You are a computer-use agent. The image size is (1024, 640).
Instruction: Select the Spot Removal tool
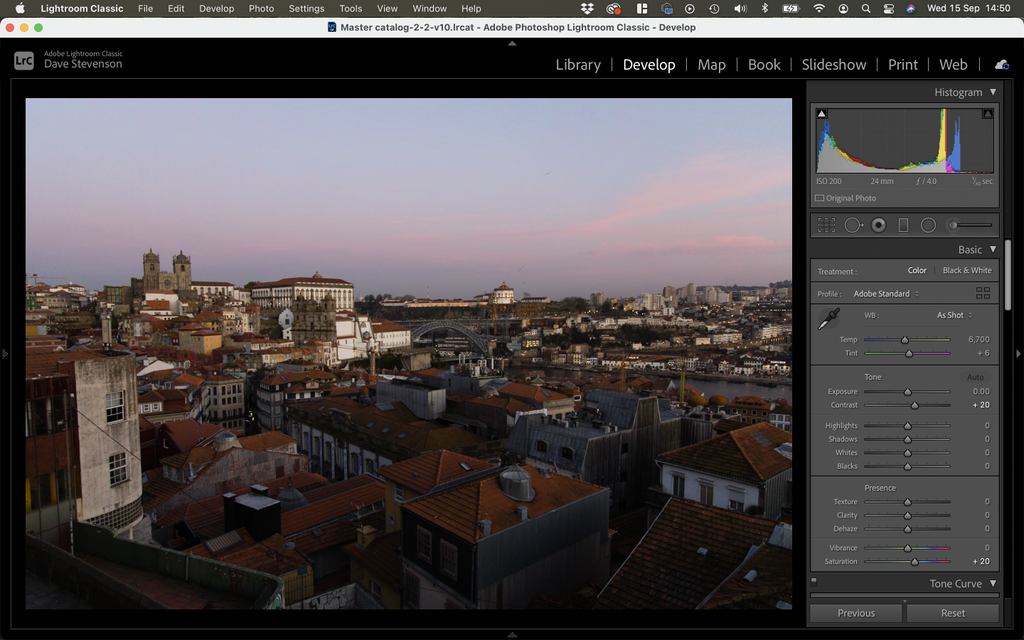(x=853, y=225)
